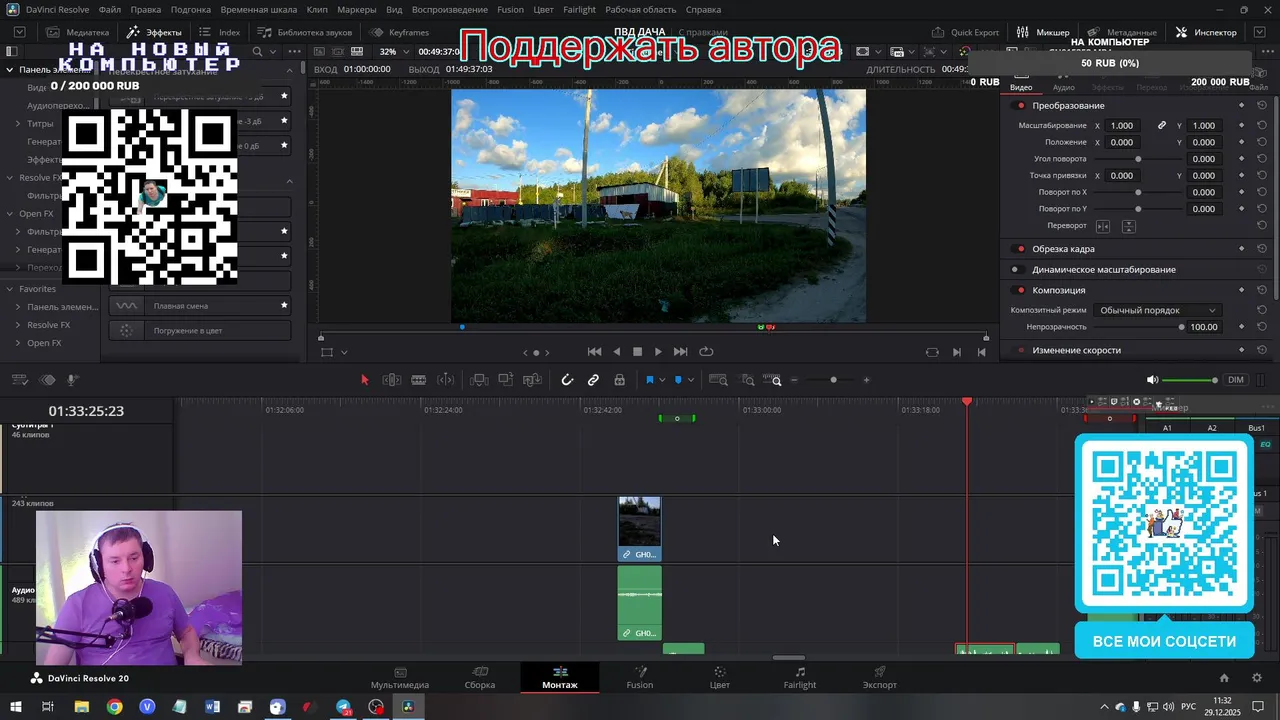Viewport: 1280px width, 720px height.
Task: Switch to the Экспорт page
Action: [880, 677]
